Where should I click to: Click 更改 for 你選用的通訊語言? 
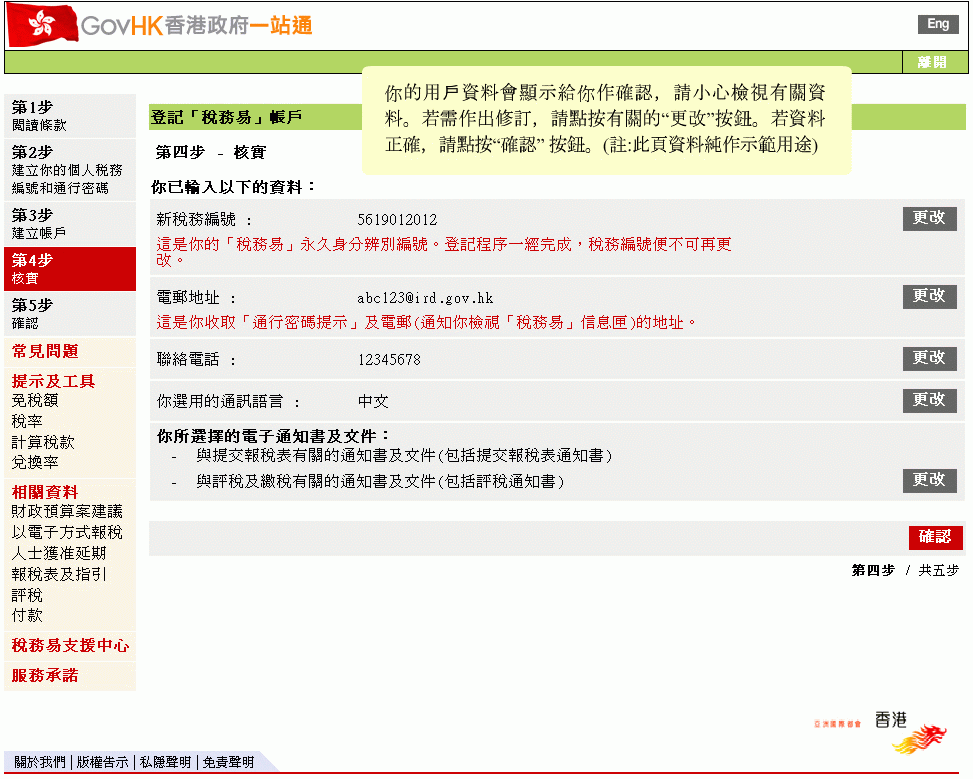click(x=929, y=400)
